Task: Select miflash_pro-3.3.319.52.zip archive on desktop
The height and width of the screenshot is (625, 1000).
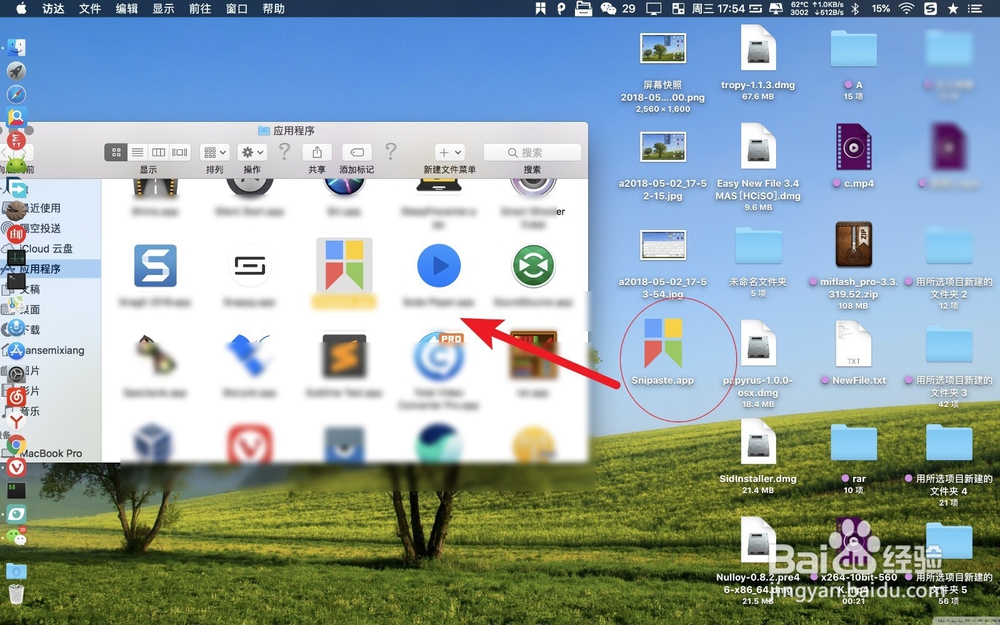Action: click(x=853, y=245)
